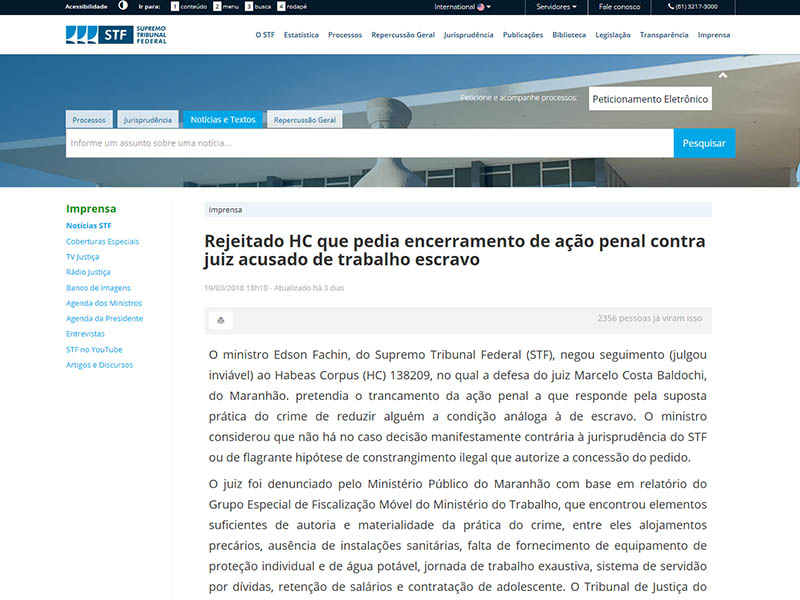Open Fale conosco link
This screenshot has width=800, height=600.
click(x=619, y=7)
